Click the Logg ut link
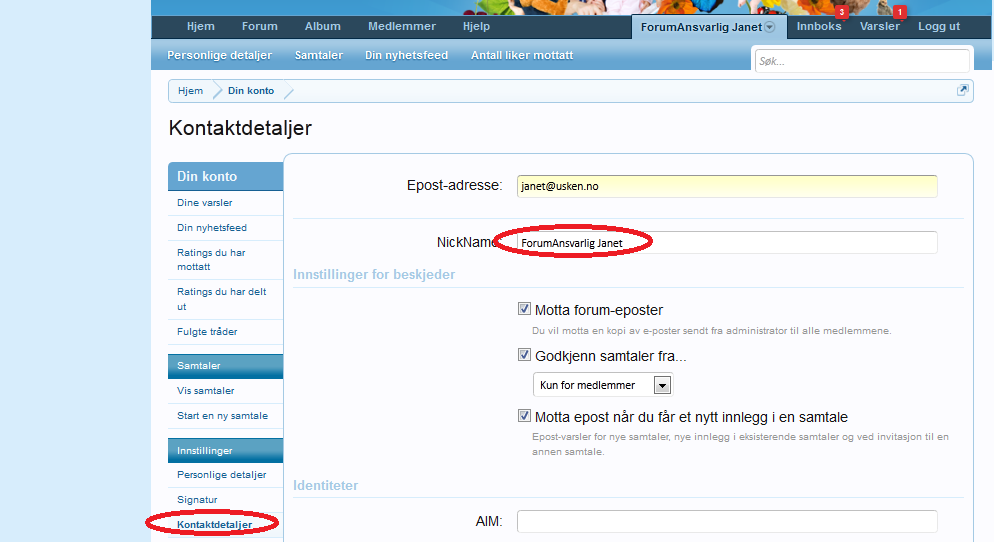 (939, 26)
